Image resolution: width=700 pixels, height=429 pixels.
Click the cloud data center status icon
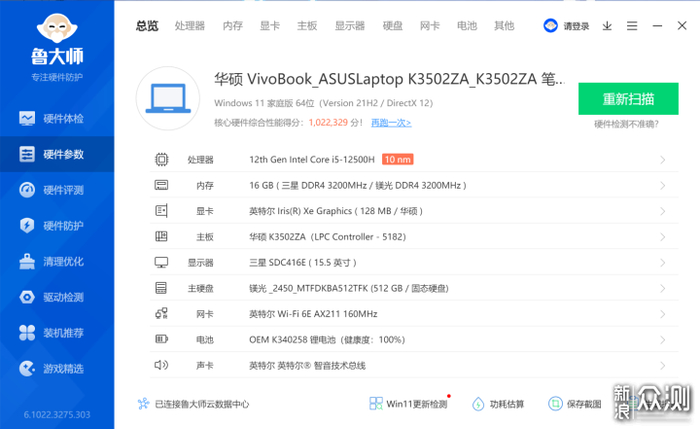tap(143, 404)
